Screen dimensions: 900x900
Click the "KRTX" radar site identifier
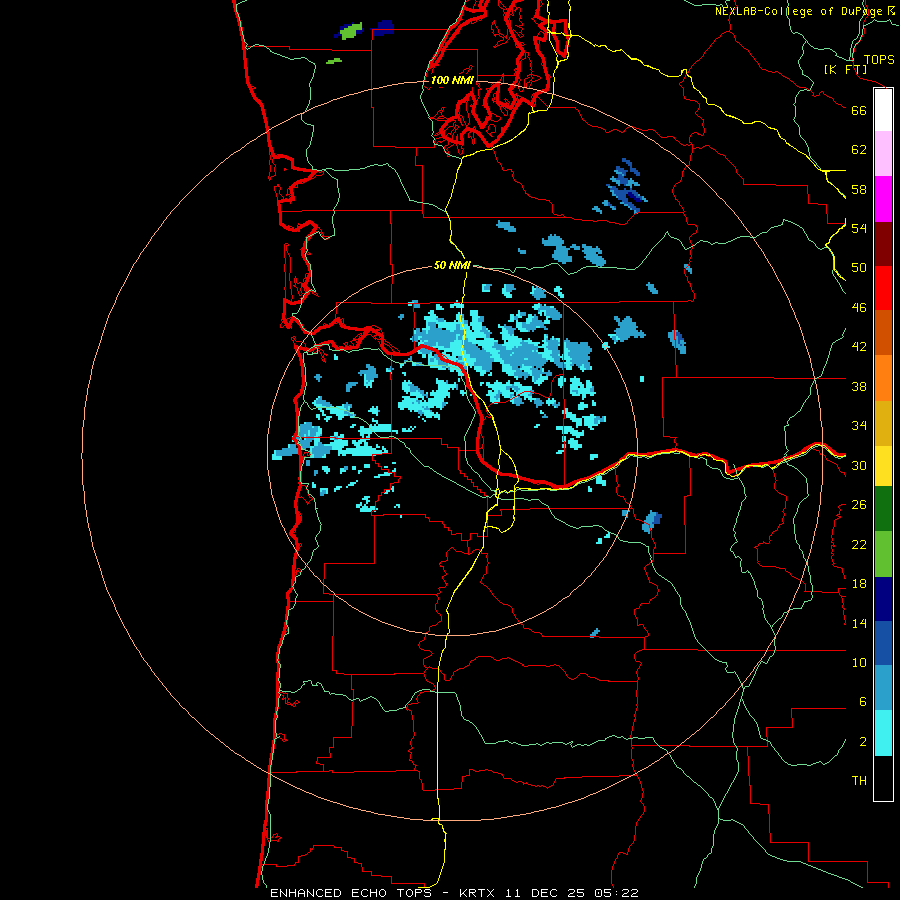[478, 893]
